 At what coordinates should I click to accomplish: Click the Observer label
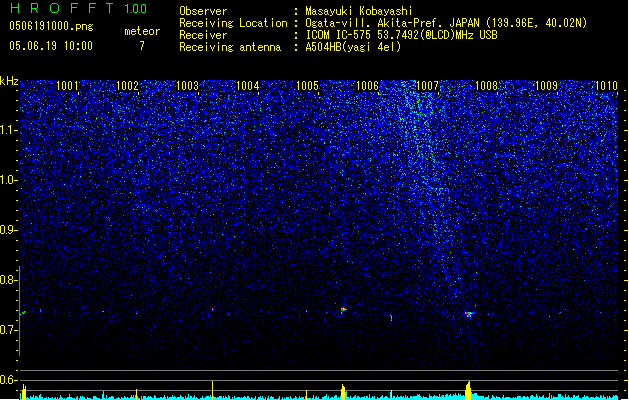(x=203, y=11)
